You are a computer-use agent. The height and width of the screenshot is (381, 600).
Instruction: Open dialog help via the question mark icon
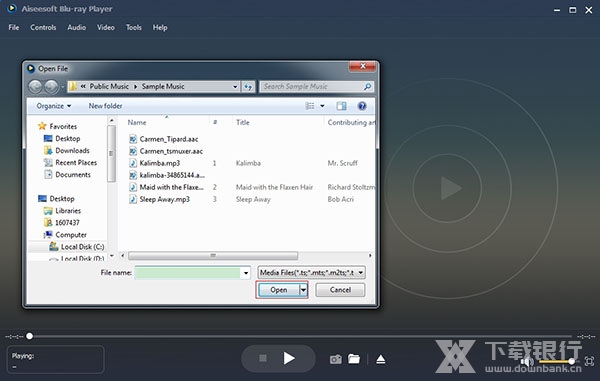362,106
